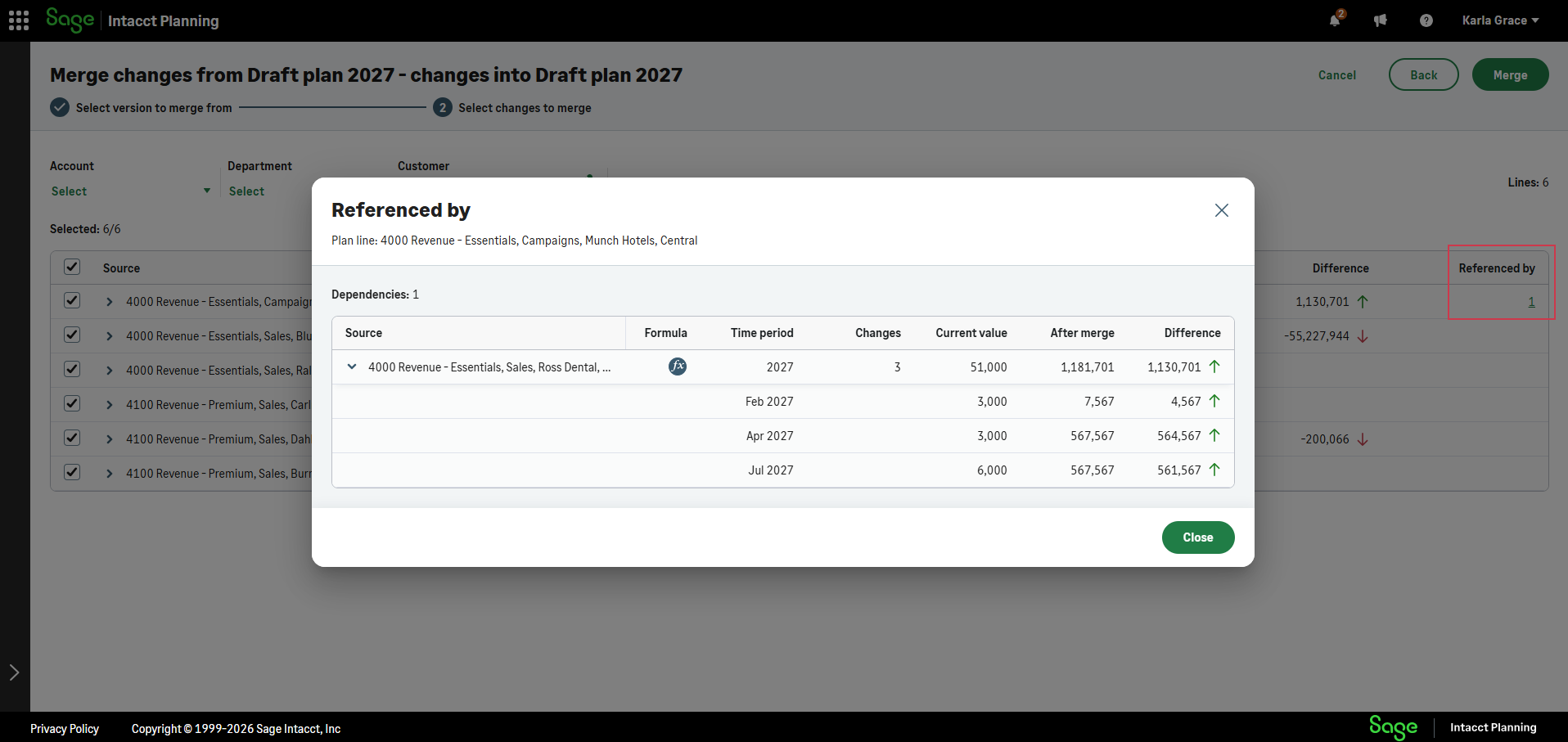Select the Jul 2027 time period cell
1568x742 pixels.
770,470
